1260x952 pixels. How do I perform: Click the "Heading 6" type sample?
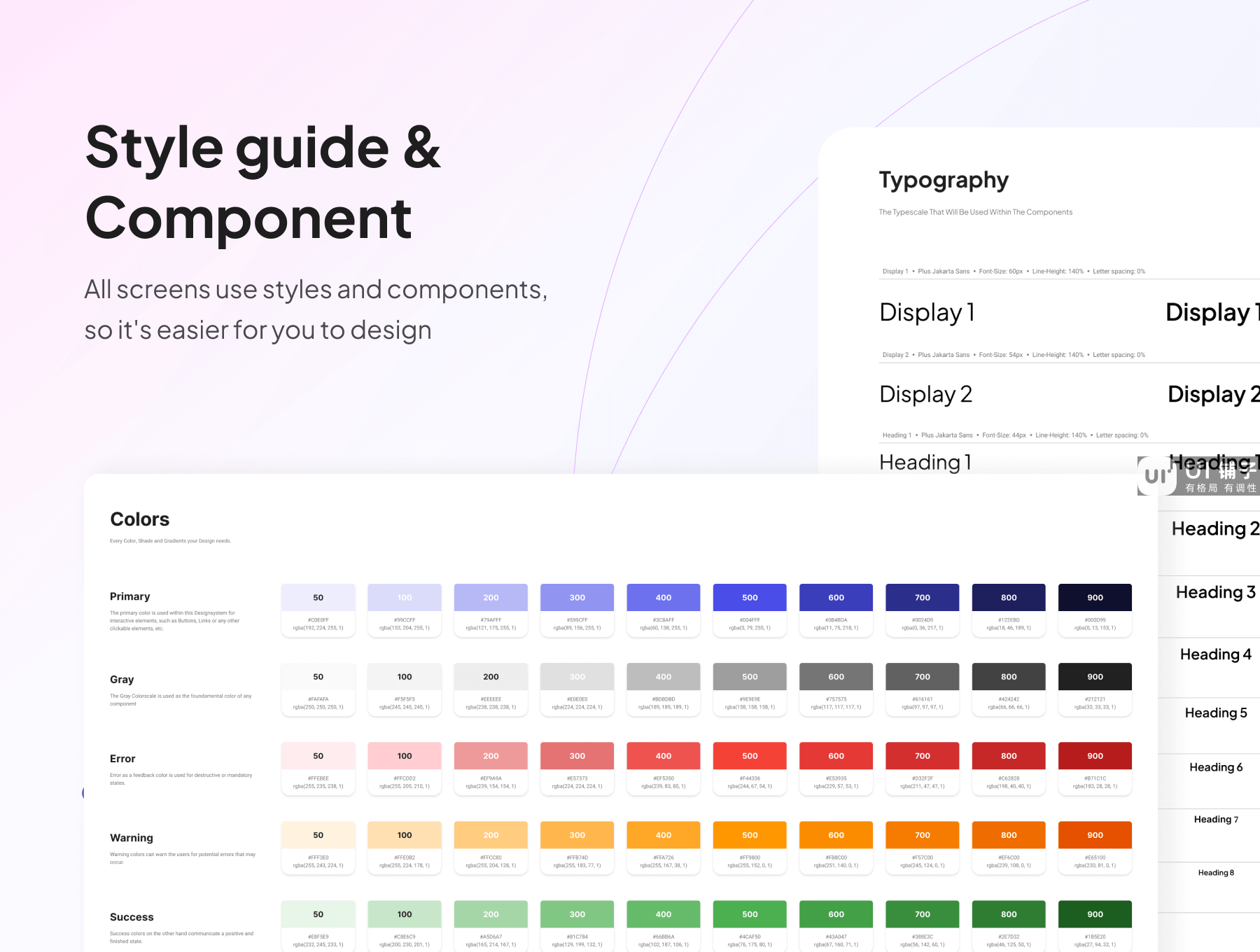pyautogui.click(x=1216, y=767)
